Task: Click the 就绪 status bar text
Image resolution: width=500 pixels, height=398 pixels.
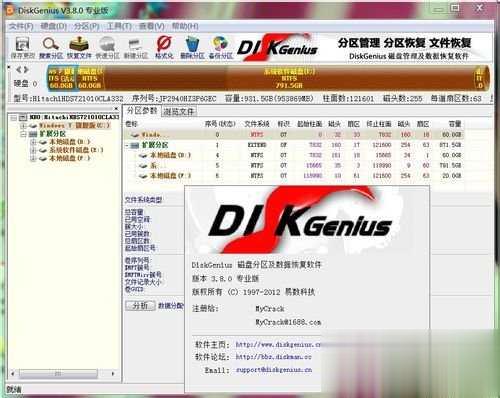Action: point(14,389)
